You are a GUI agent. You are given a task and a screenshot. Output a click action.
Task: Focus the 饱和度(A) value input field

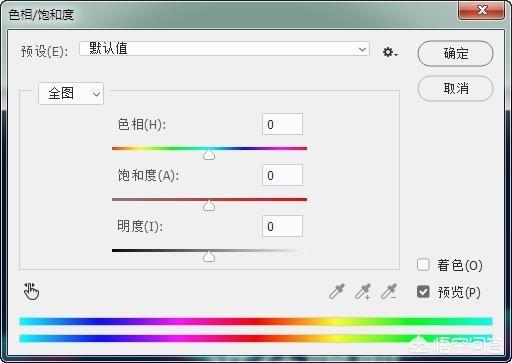pos(282,175)
